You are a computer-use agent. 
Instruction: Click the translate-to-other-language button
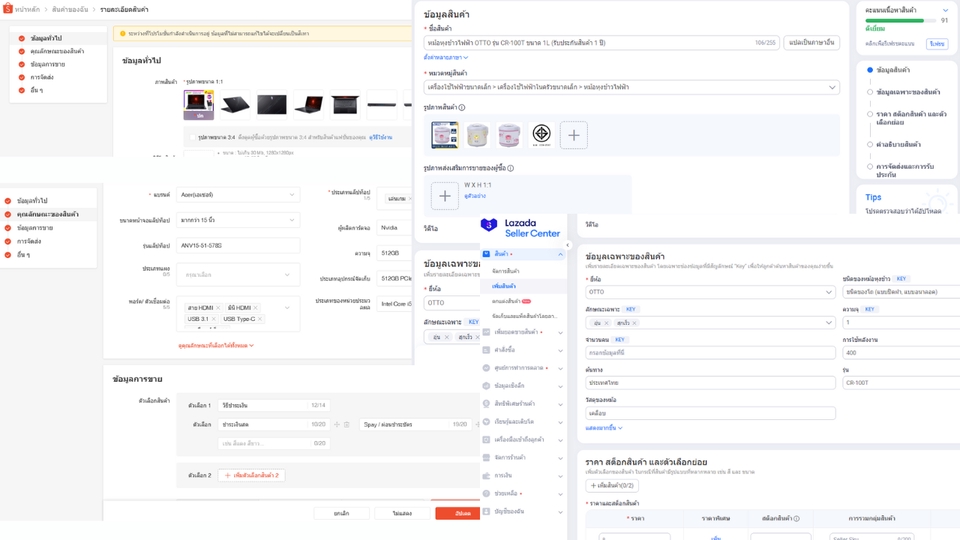[811, 43]
